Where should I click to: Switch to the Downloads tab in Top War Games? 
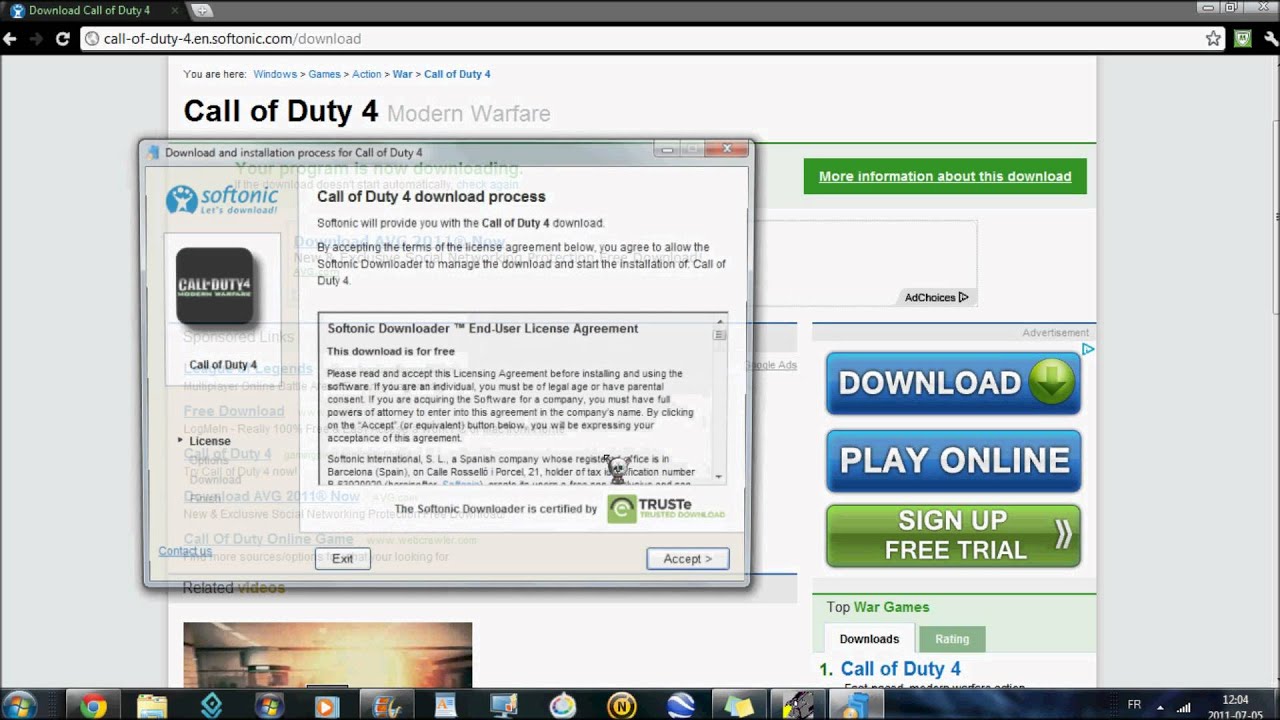point(869,639)
